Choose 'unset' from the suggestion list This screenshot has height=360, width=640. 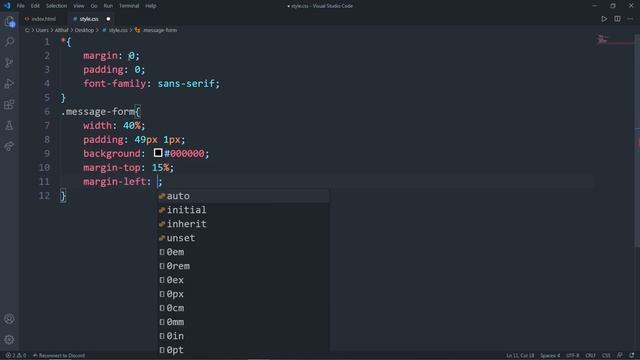[243, 238]
